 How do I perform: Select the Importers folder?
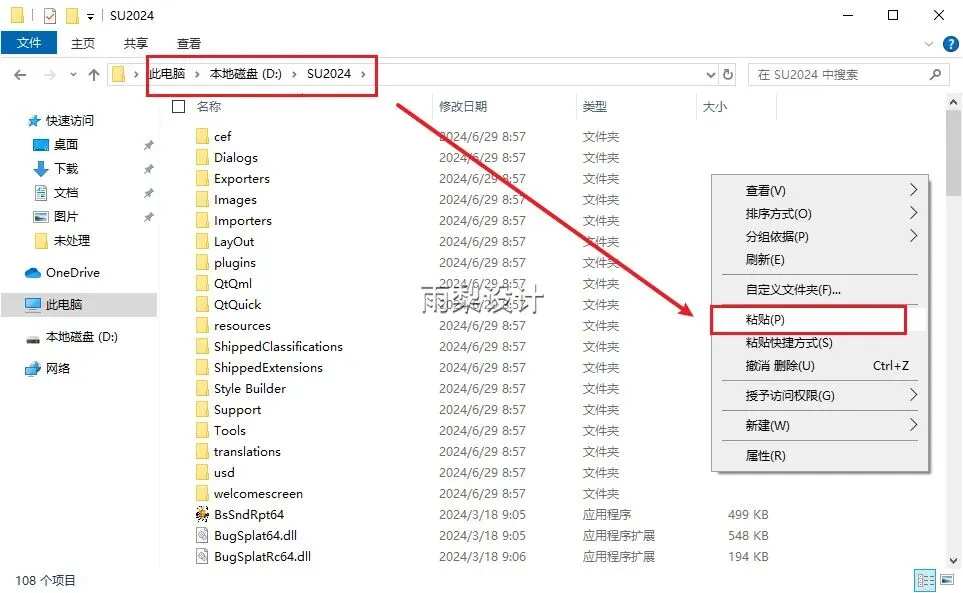[243, 221]
